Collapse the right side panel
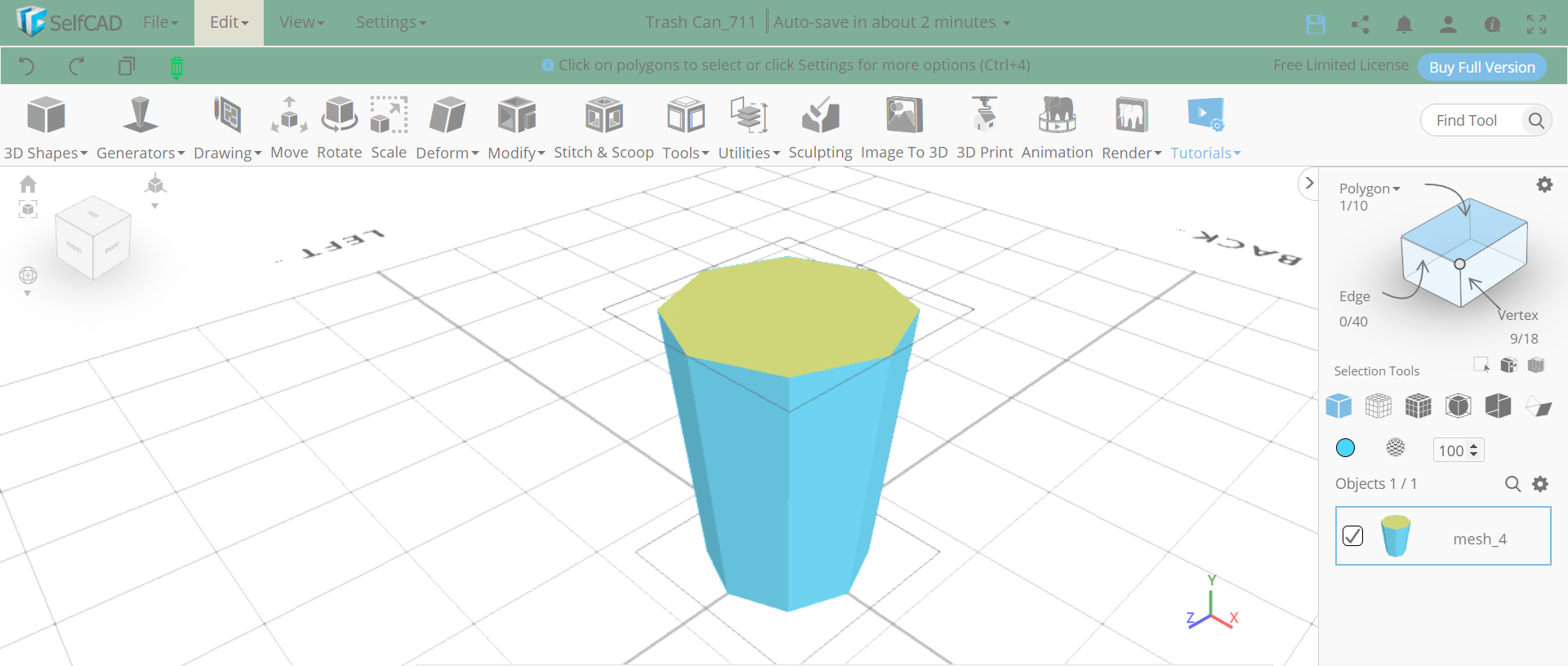 (x=1309, y=184)
